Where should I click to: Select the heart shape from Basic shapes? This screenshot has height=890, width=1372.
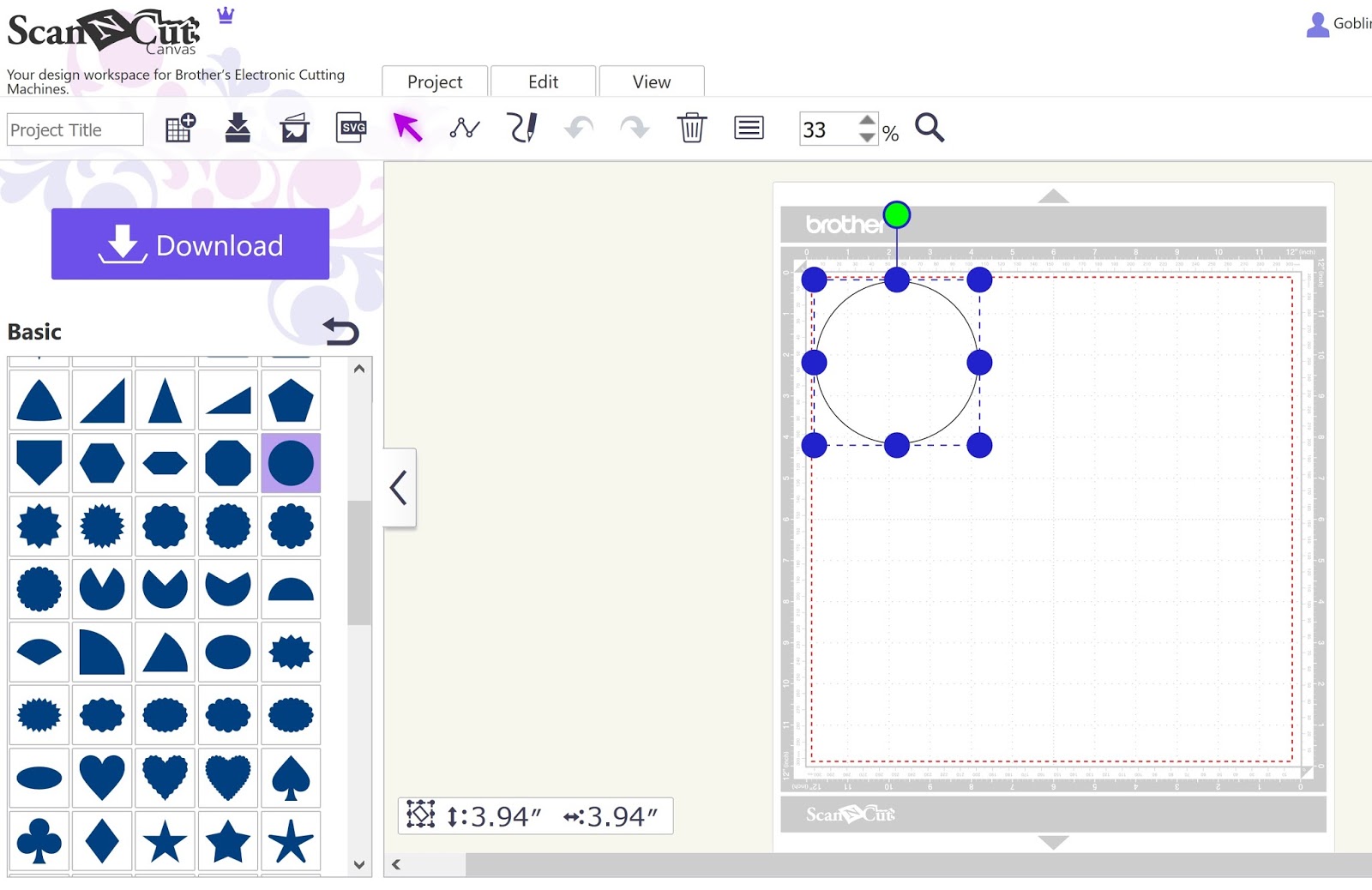102,776
